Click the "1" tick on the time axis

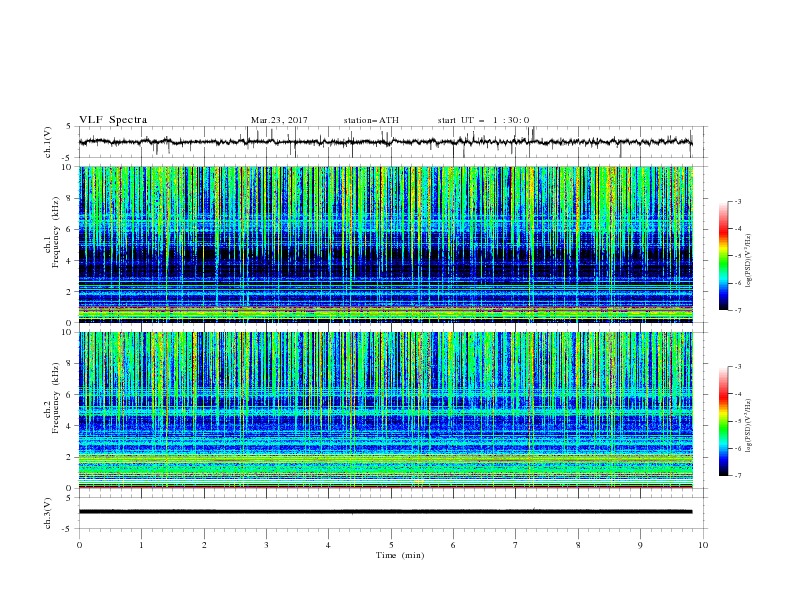pyautogui.click(x=141, y=545)
